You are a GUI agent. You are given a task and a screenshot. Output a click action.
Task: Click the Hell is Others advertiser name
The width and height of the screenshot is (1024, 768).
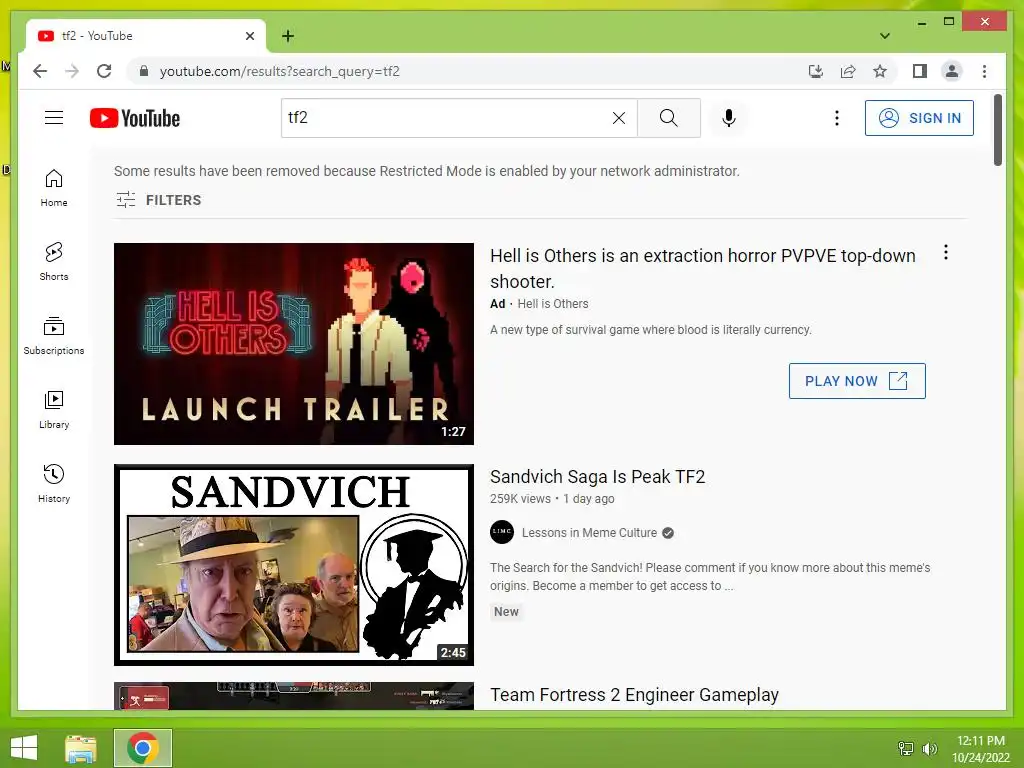pyautogui.click(x=552, y=304)
